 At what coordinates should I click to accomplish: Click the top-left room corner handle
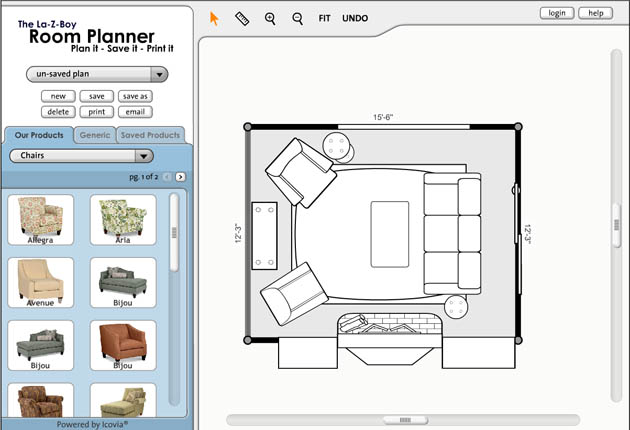tap(248, 127)
